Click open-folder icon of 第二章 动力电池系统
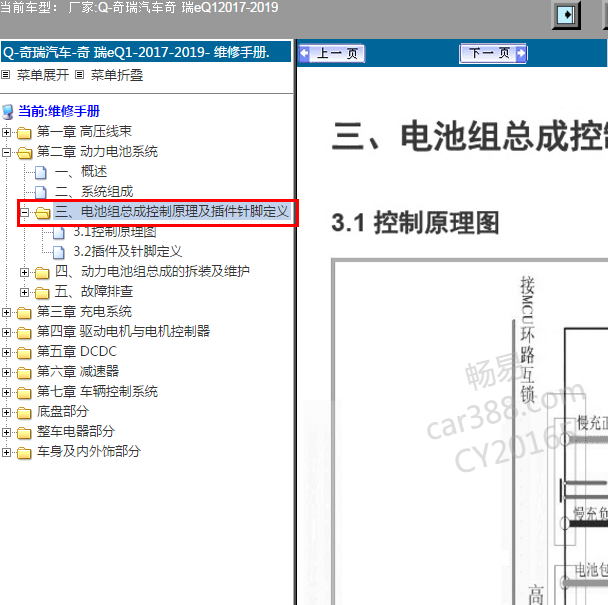Viewport: 608px width, 605px height. pos(24,153)
